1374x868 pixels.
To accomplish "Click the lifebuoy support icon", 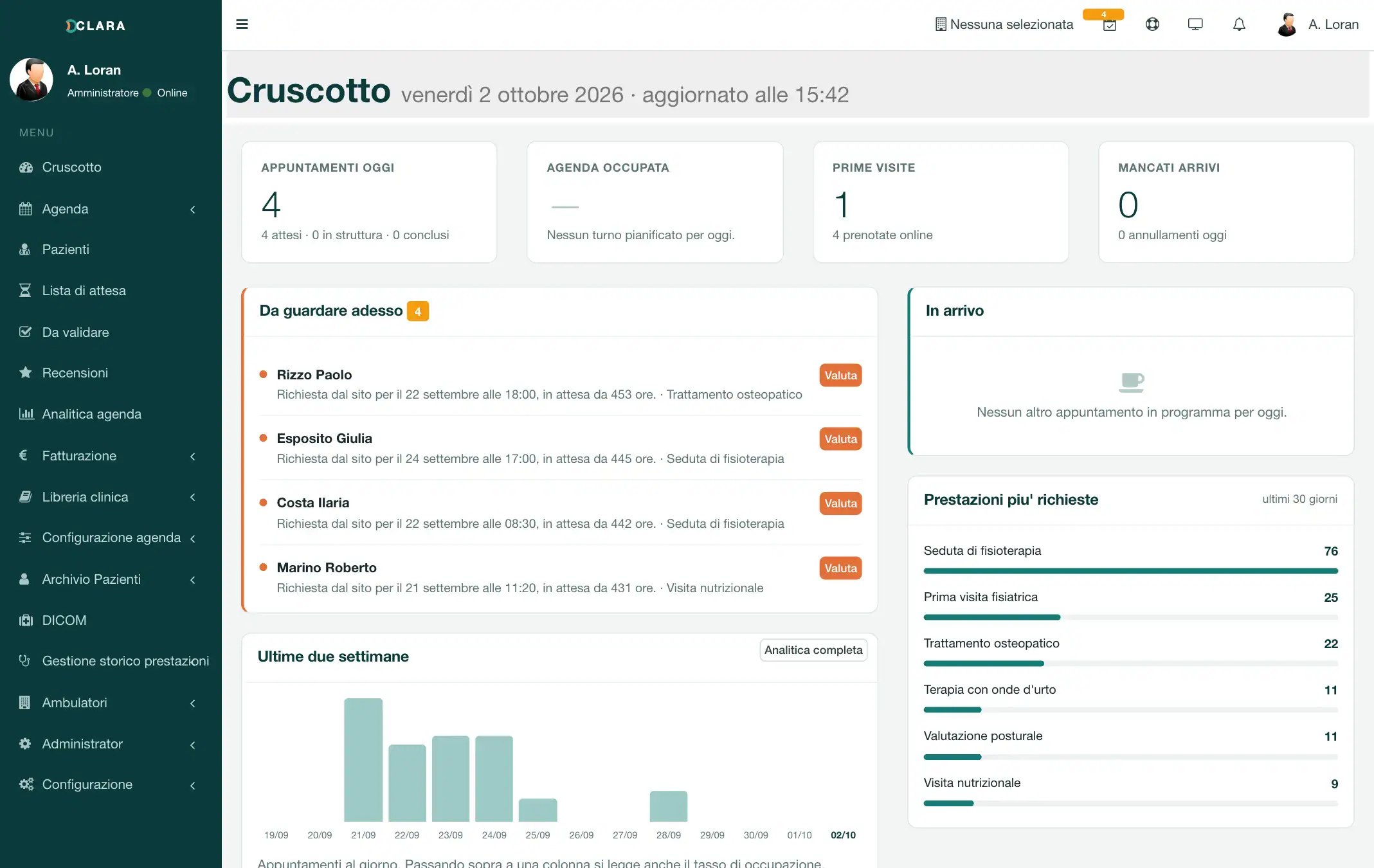I will (1152, 24).
